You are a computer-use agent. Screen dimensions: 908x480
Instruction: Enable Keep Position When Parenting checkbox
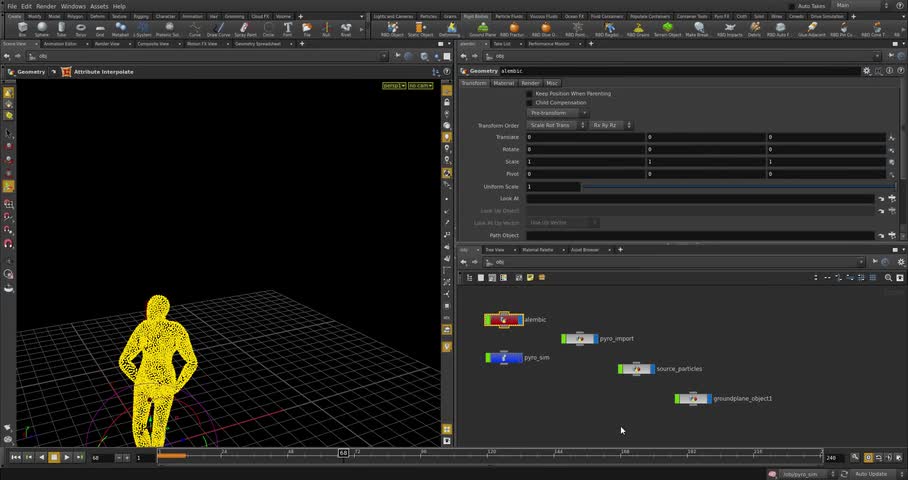coord(530,93)
